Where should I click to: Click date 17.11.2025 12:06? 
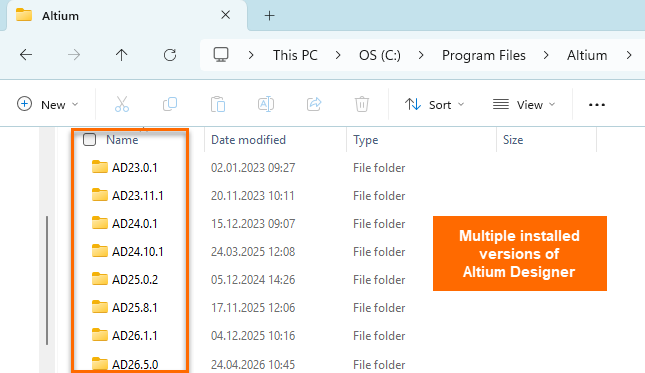click(253, 308)
